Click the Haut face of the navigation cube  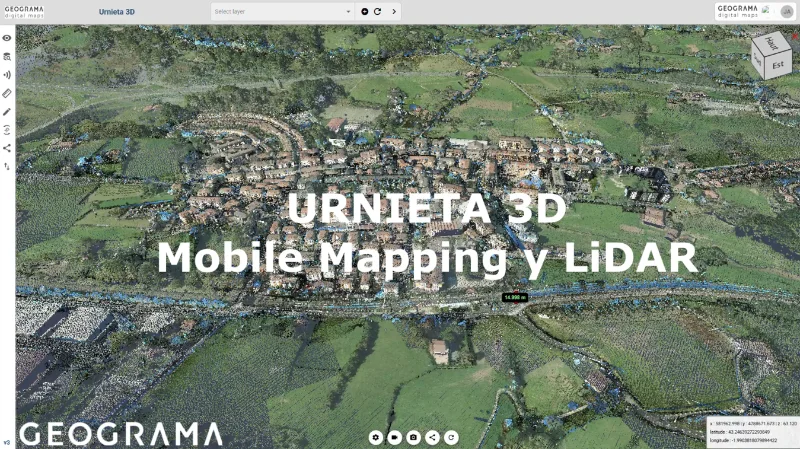[x=771, y=43]
